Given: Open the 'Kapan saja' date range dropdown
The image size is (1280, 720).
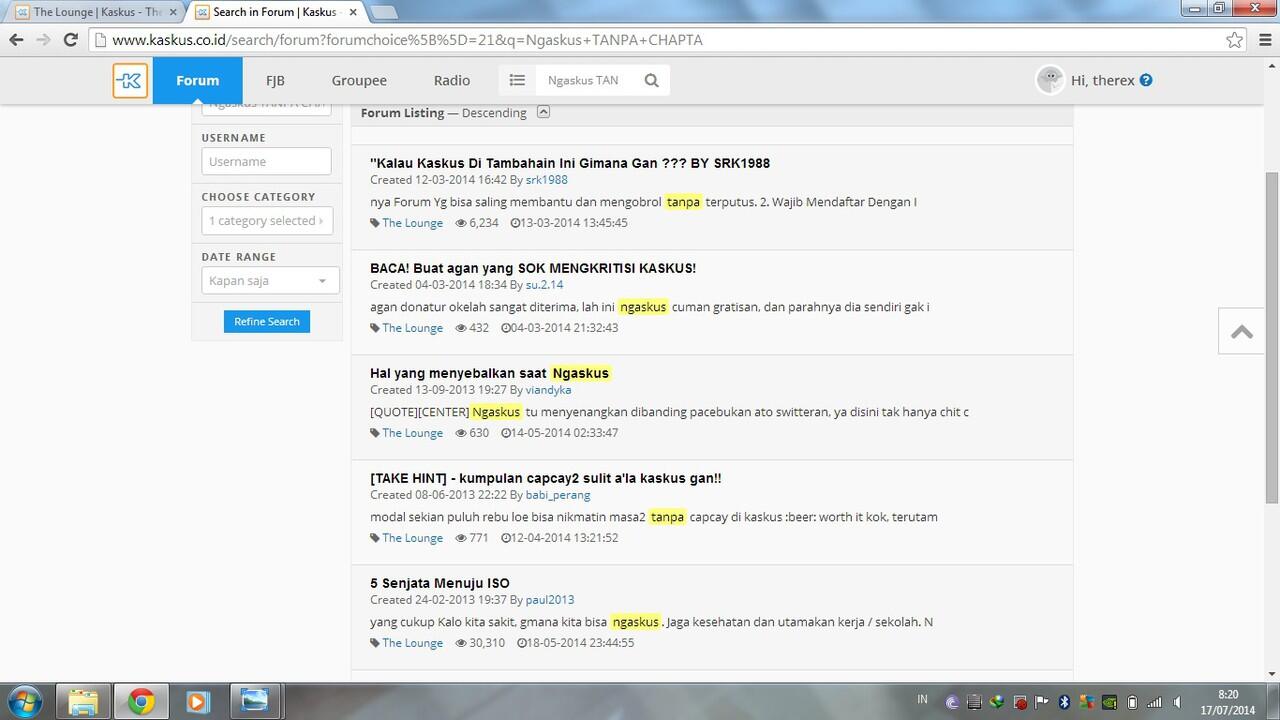Looking at the screenshot, I should coord(270,281).
